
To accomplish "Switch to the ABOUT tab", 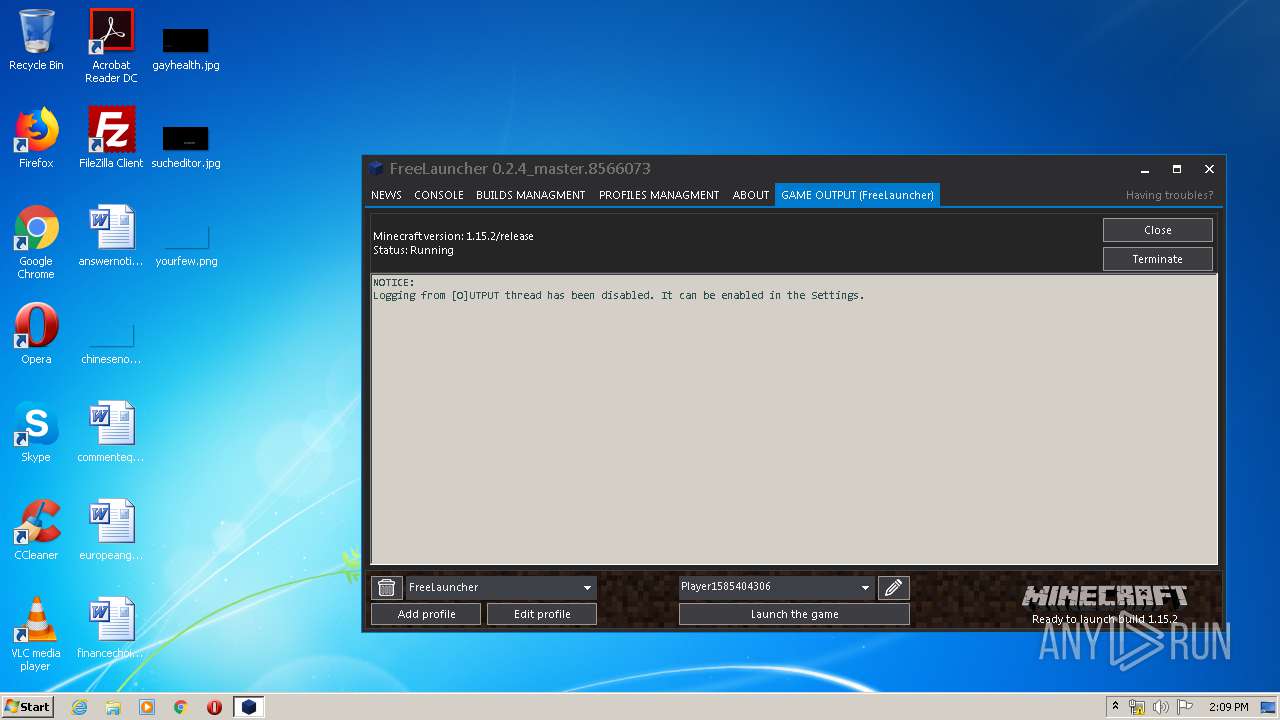I will point(750,195).
